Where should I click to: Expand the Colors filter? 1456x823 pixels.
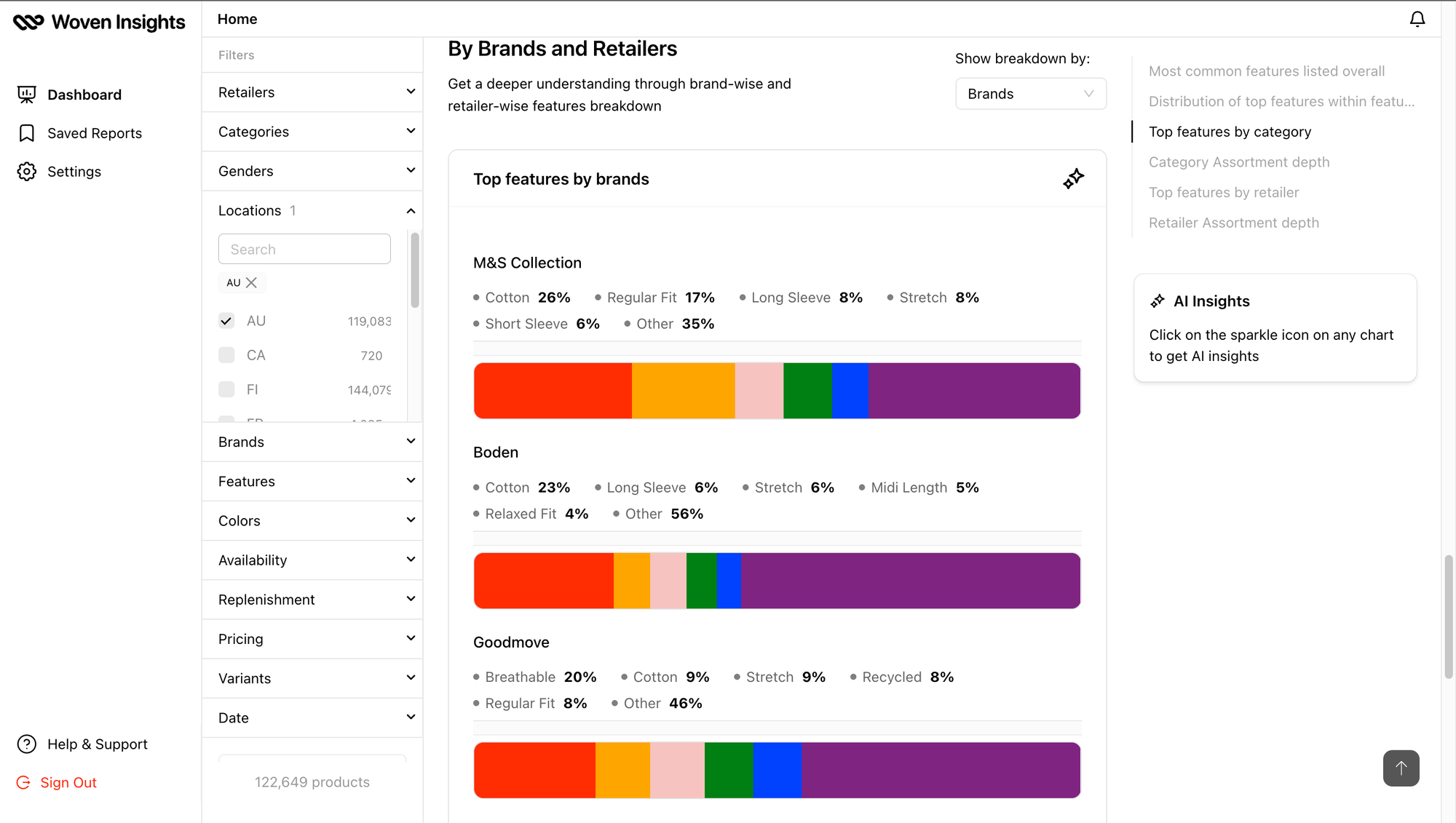[312, 520]
